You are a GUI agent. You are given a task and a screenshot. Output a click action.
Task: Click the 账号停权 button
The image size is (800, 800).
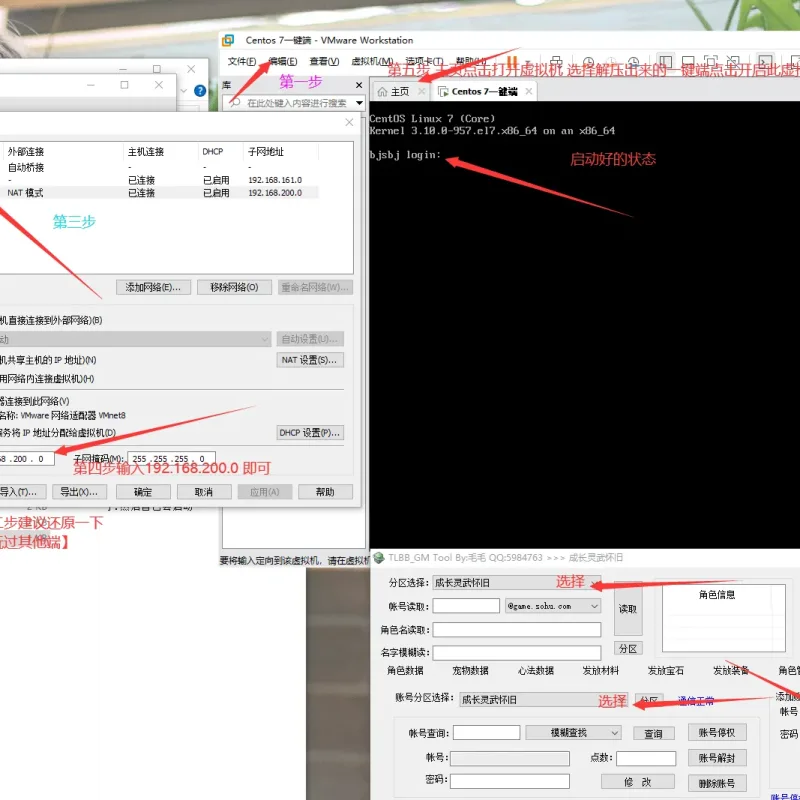[717, 733]
